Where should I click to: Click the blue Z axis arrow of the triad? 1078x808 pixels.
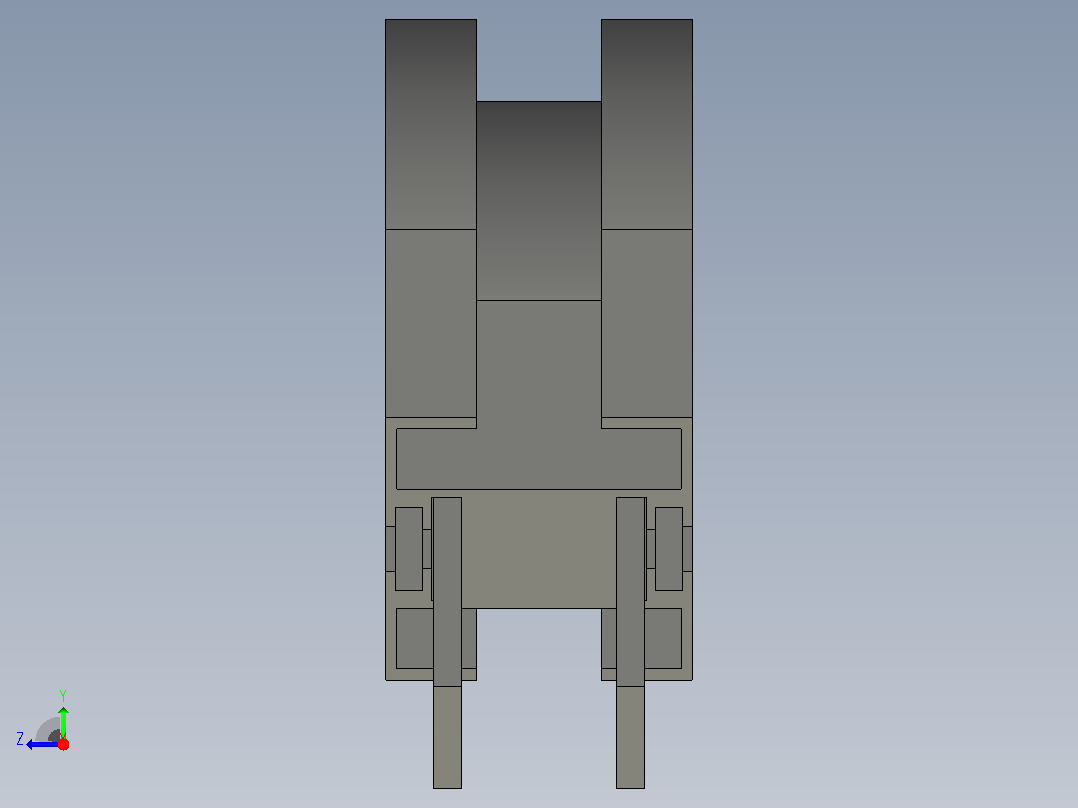[x=43, y=744]
